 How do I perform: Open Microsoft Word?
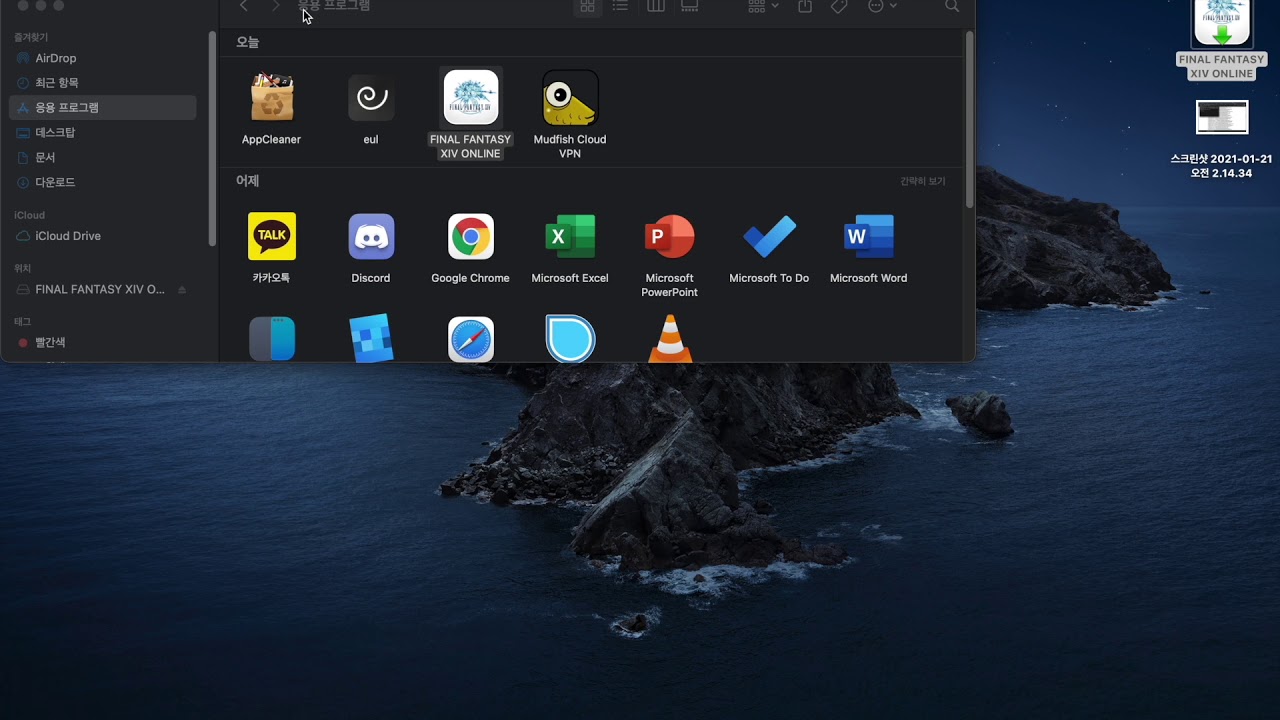[x=869, y=237]
